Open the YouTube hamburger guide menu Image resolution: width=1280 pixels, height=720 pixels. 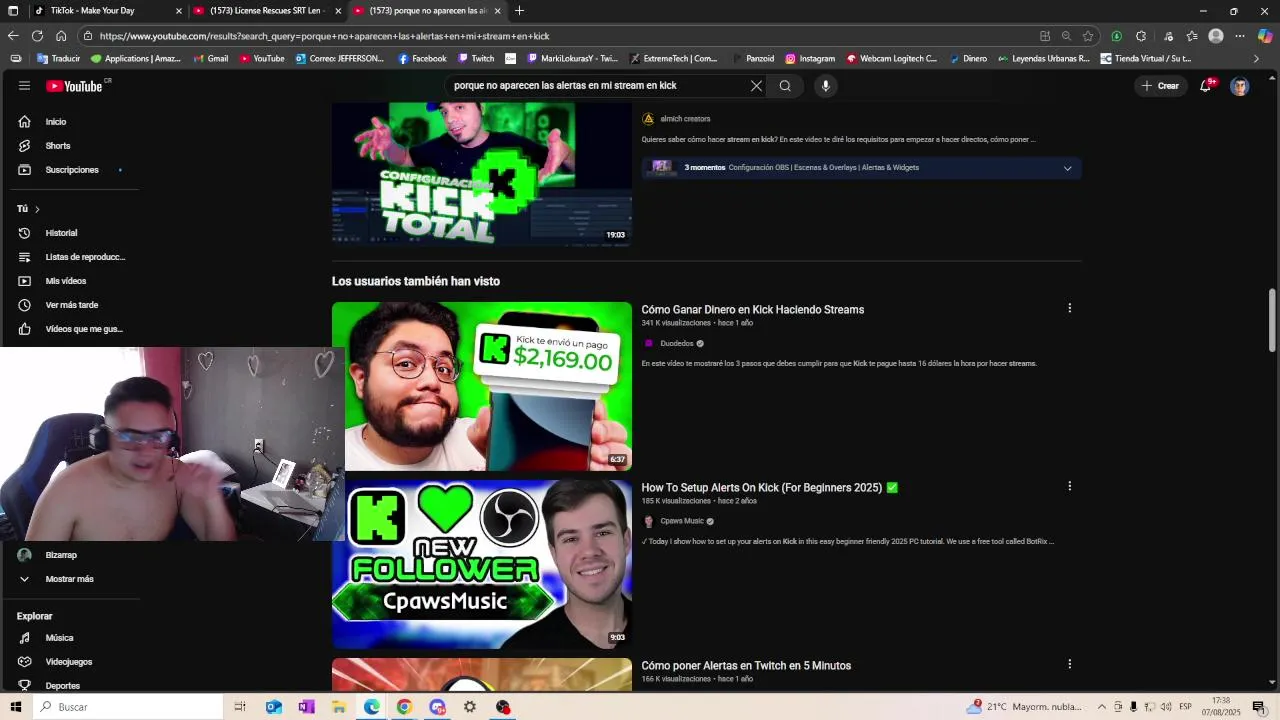click(x=24, y=86)
